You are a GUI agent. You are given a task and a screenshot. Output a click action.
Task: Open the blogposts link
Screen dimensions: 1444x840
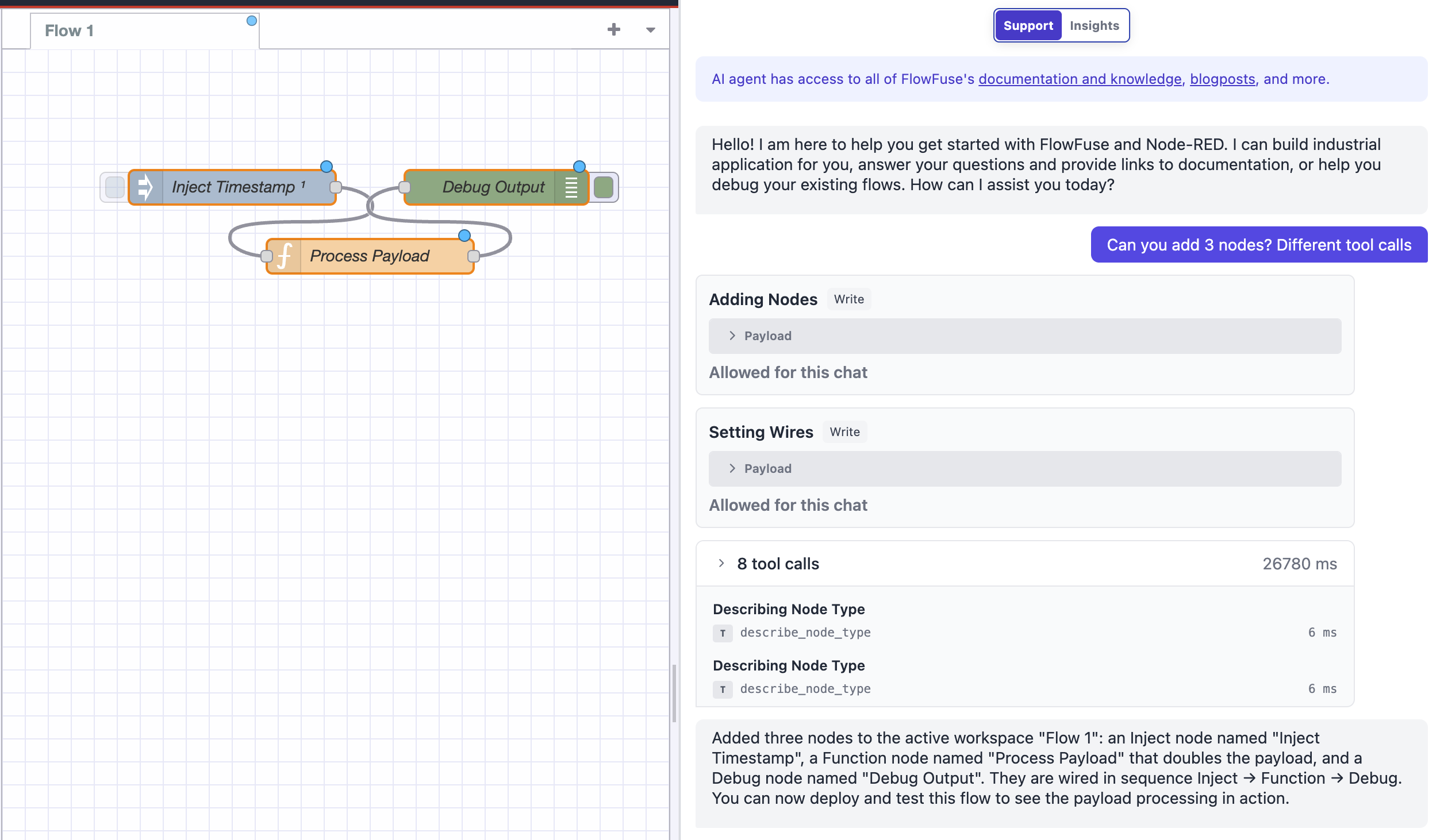(x=1223, y=79)
